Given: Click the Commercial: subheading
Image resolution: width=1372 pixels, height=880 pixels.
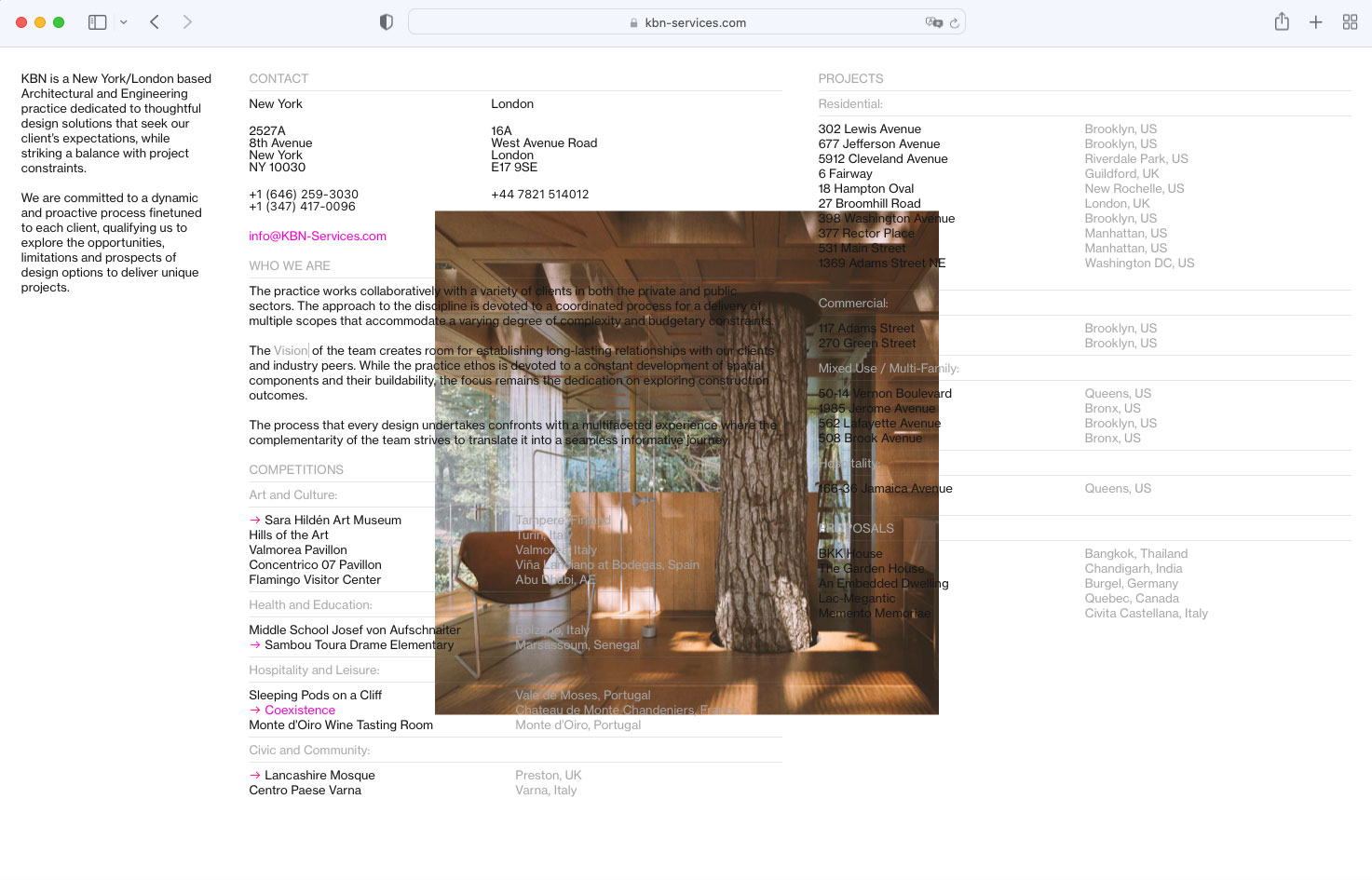Looking at the screenshot, I should point(853,304).
